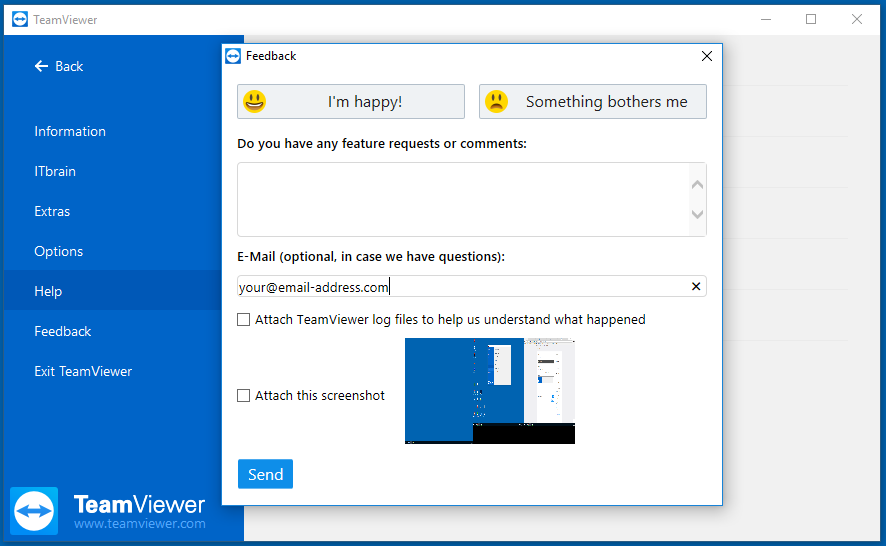The height and width of the screenshot is (546, 886).
Task: Enable attaching TeamViewer log files
Action: 244,320
